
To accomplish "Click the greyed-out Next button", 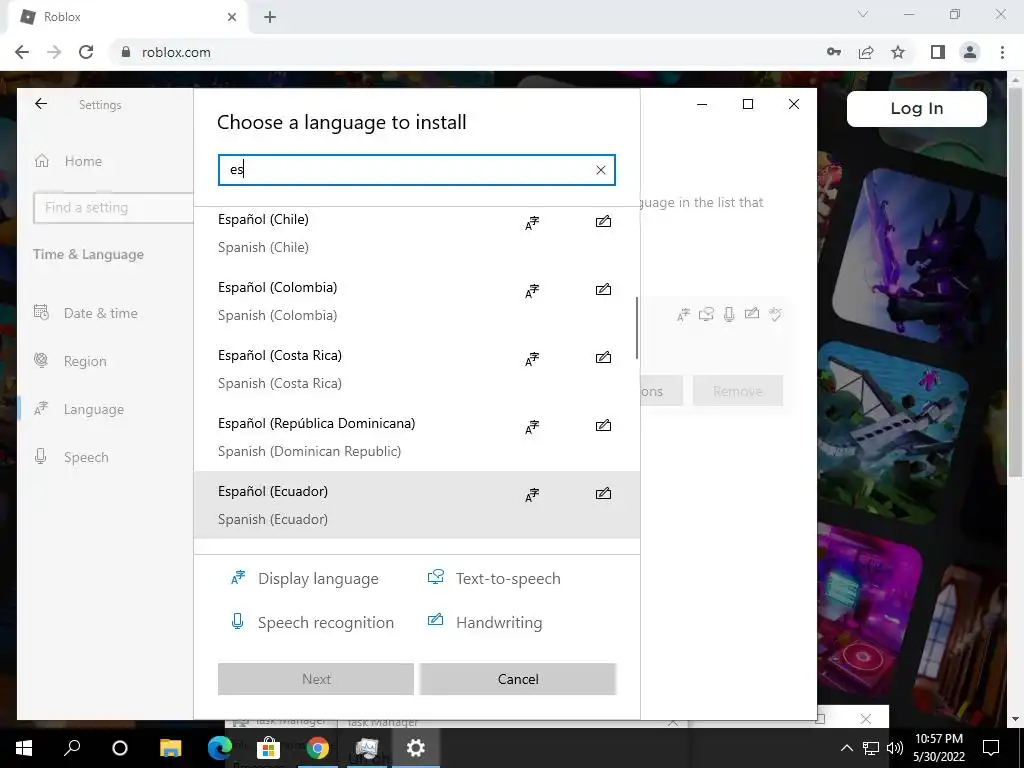I will point(316,679).
